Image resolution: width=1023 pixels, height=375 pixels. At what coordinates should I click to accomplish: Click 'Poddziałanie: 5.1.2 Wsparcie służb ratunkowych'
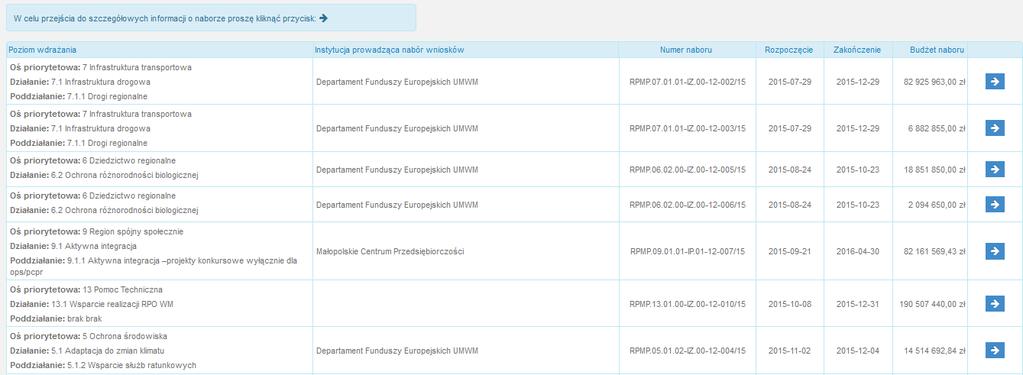pyautogui.click(x=103, y=365)
